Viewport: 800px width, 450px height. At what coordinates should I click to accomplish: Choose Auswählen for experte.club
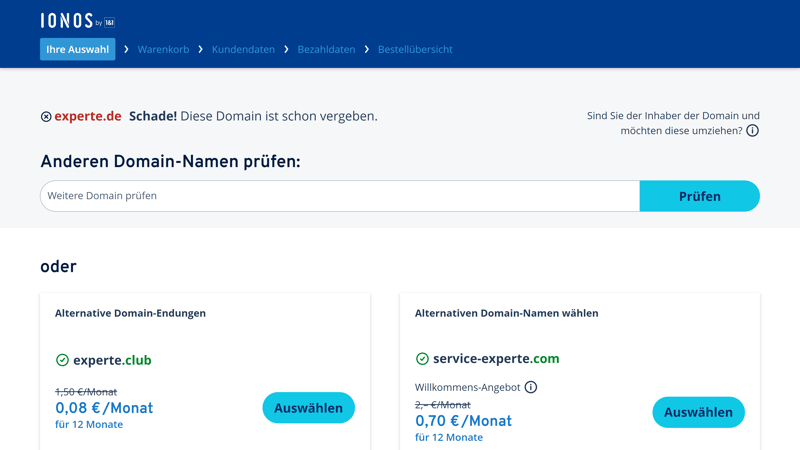pyautogui.click(x=308, y=408)
